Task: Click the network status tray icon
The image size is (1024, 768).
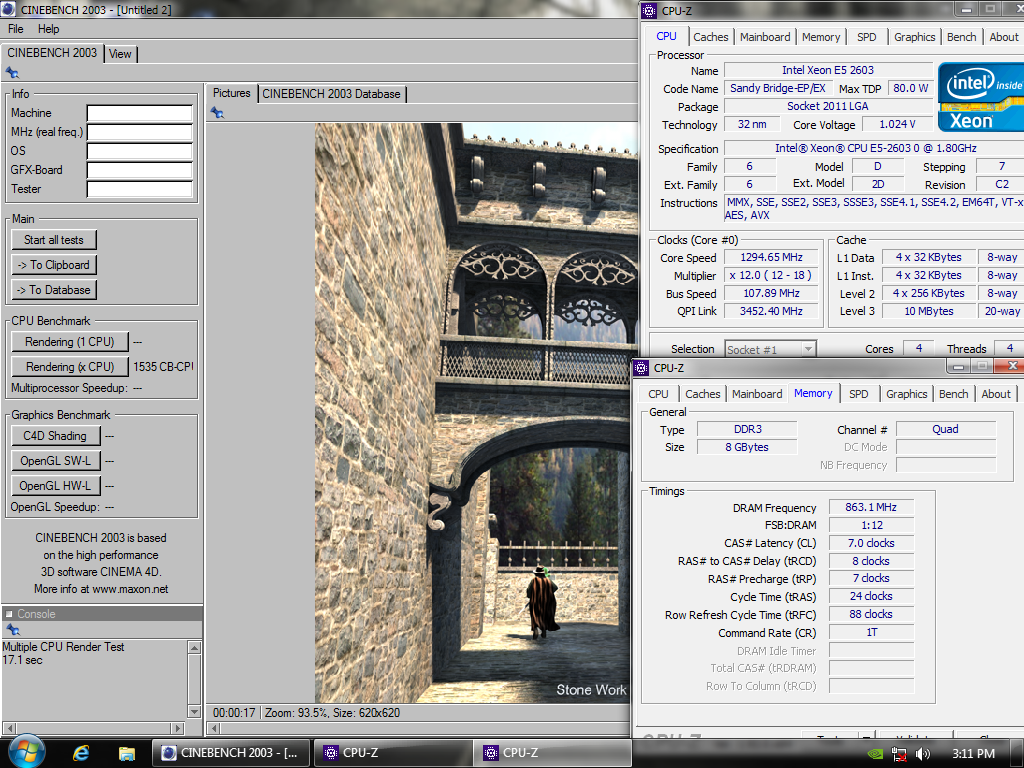Action: pos(899,754)
